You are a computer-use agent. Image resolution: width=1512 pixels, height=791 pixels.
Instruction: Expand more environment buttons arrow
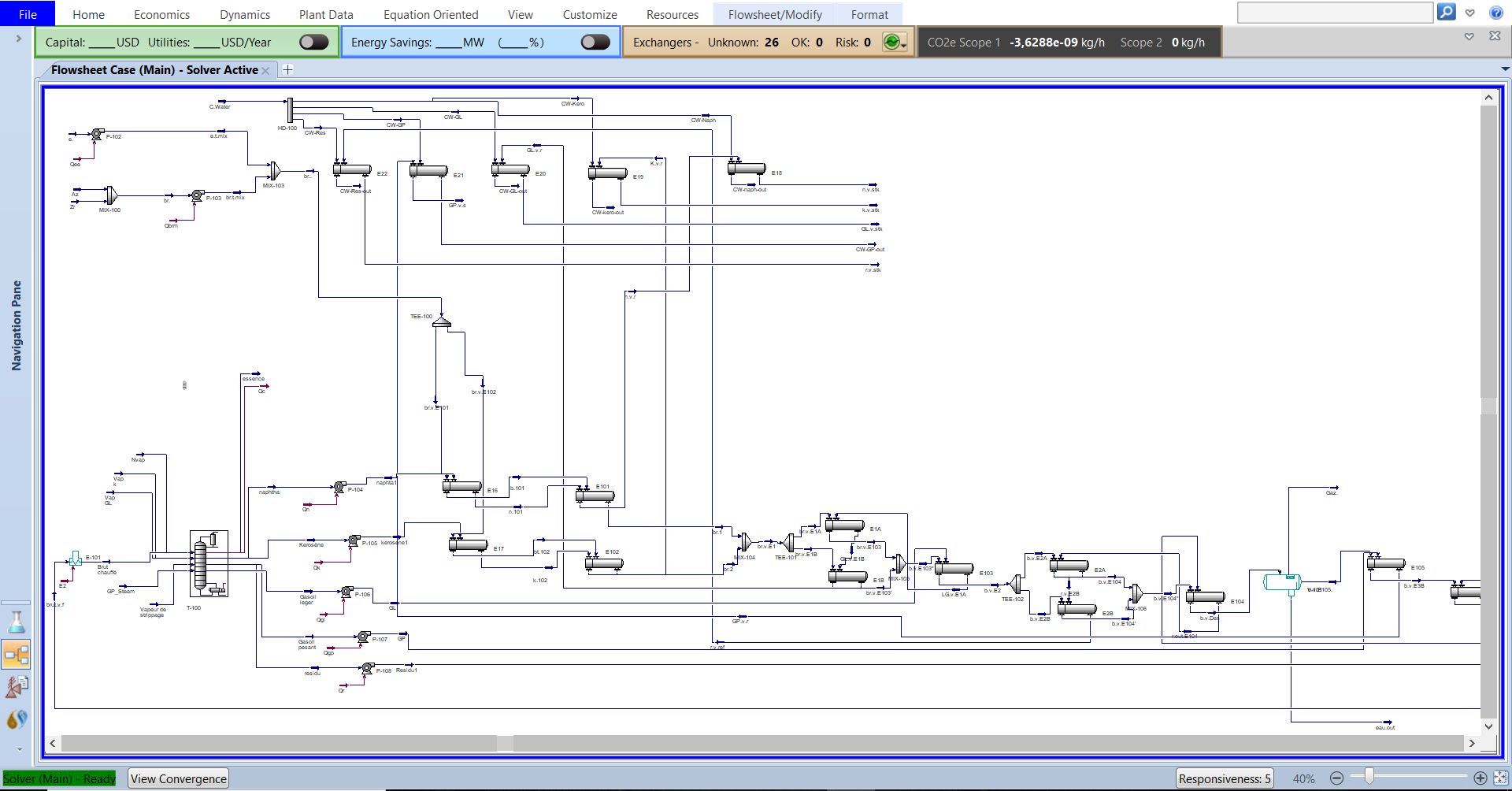pos(19,749)
